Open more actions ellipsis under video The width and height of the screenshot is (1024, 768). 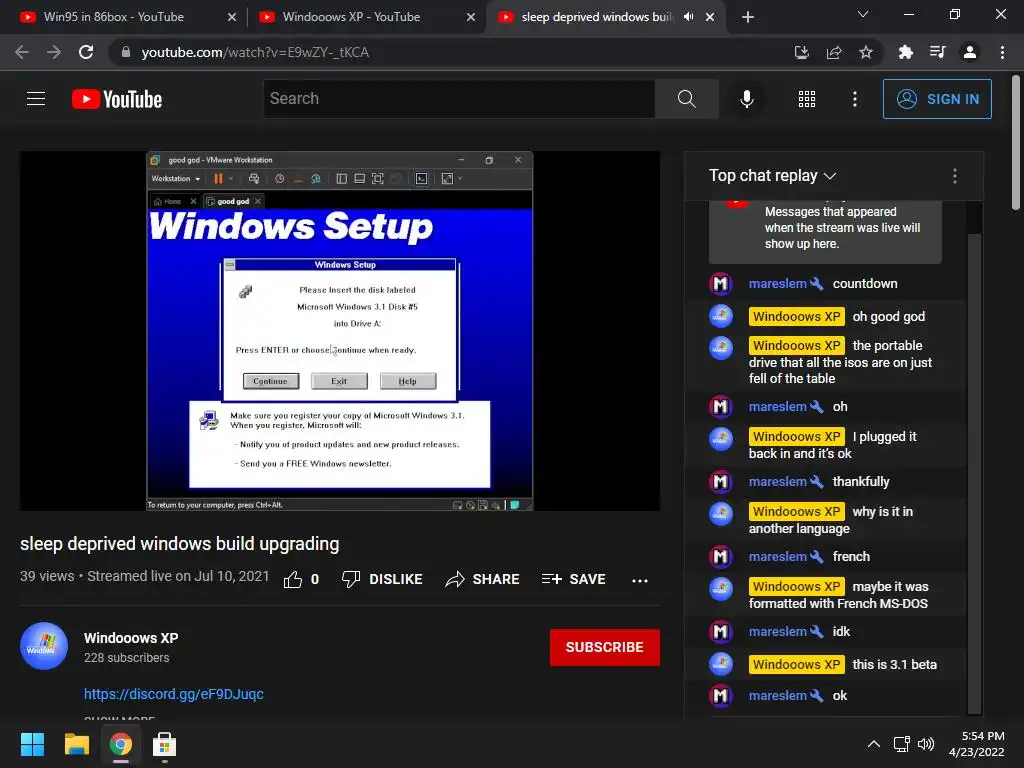pos(639,580)
